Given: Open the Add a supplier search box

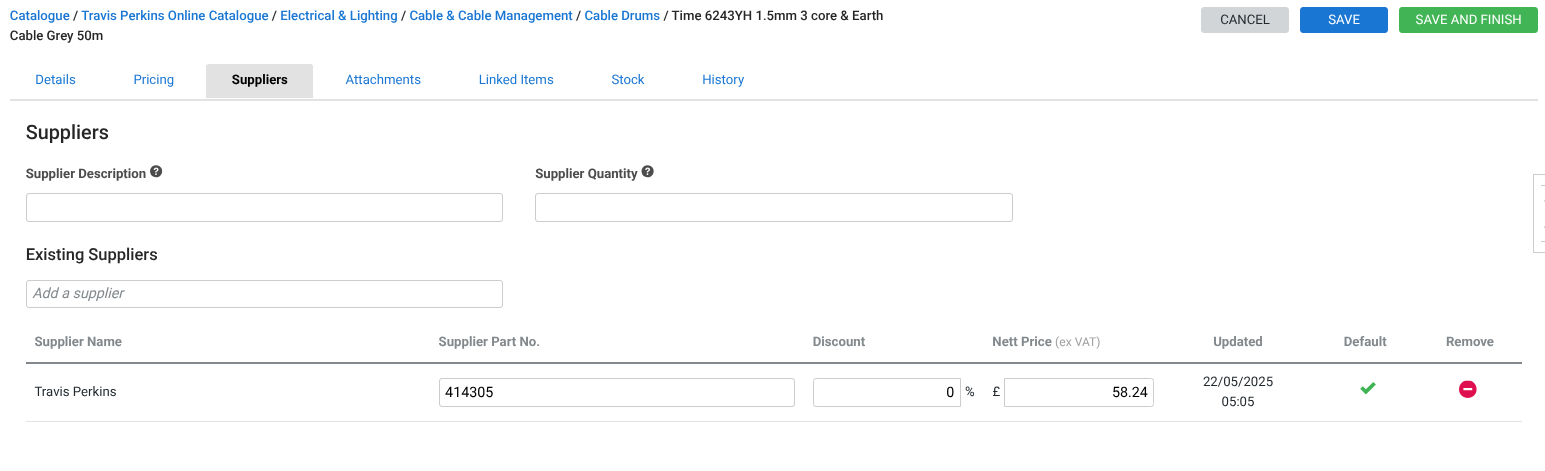Looking at the screenshot, I should [x=264, y=294].
